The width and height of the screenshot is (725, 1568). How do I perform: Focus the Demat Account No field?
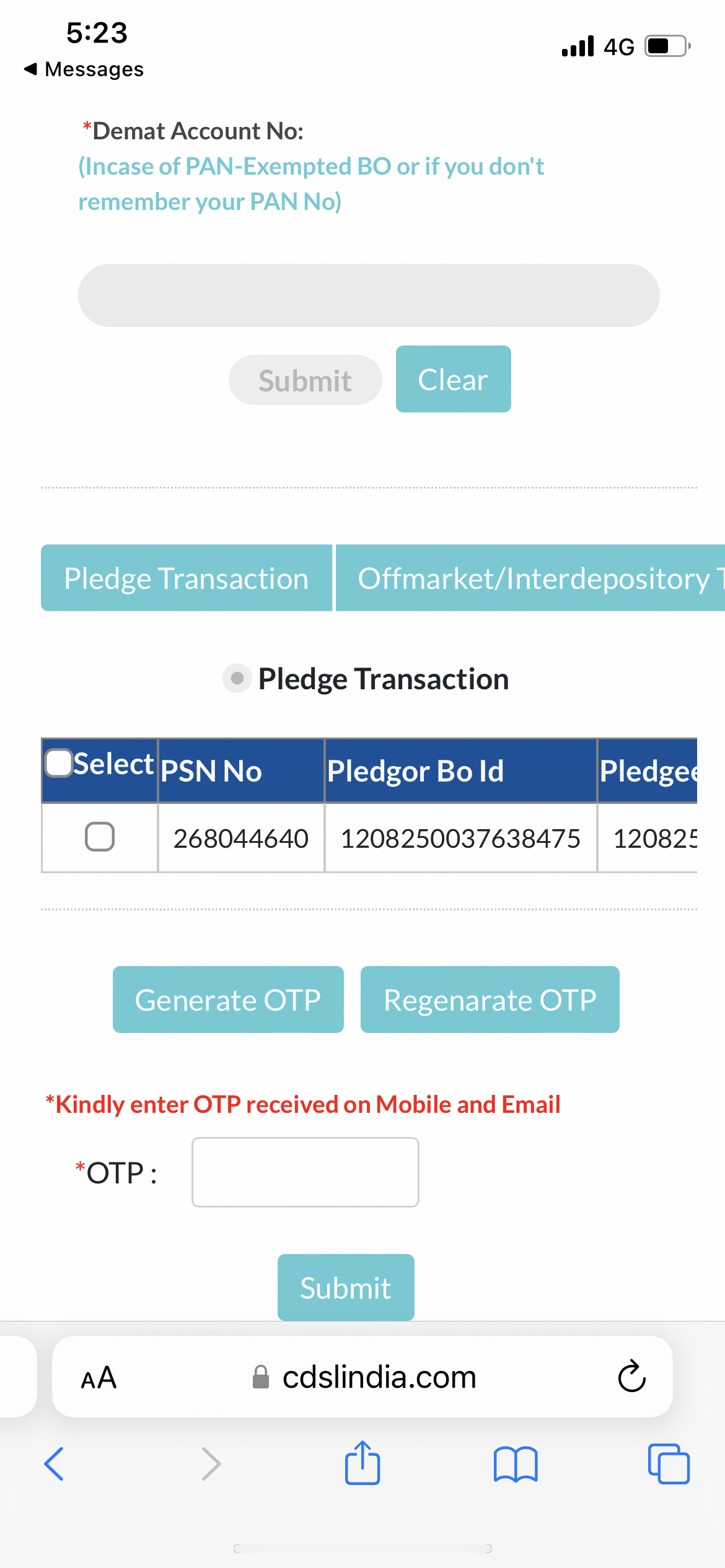pos(369,295)
